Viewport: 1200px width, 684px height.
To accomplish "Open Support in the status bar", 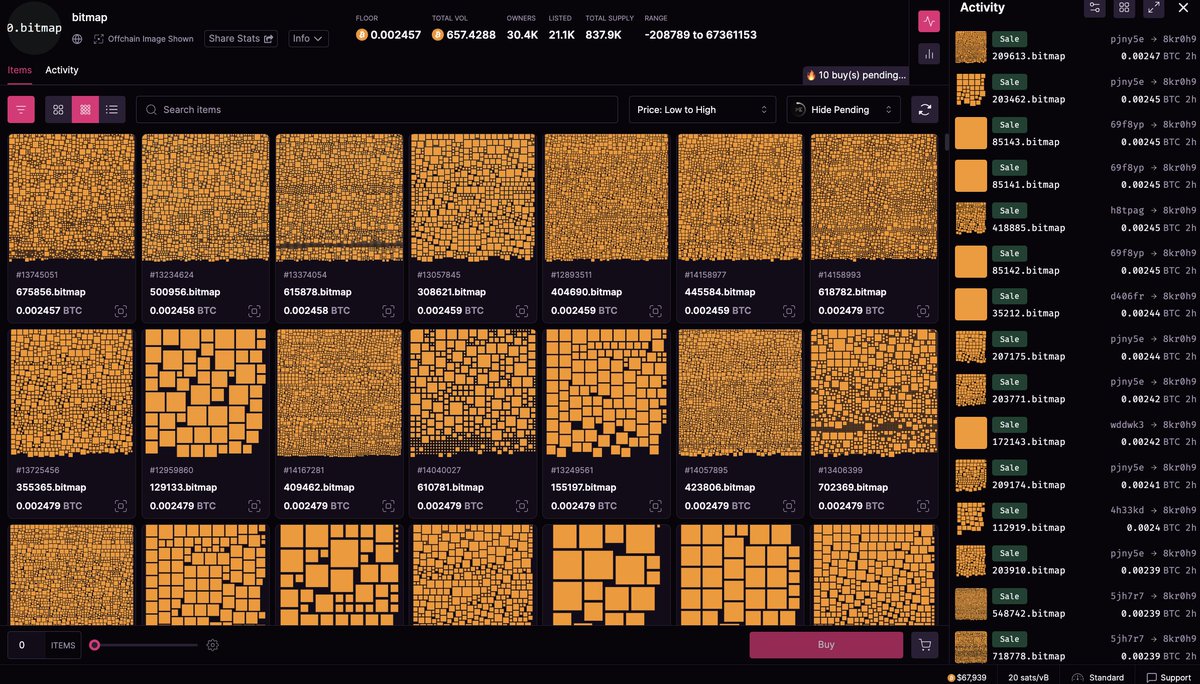I will point(1169,677).
